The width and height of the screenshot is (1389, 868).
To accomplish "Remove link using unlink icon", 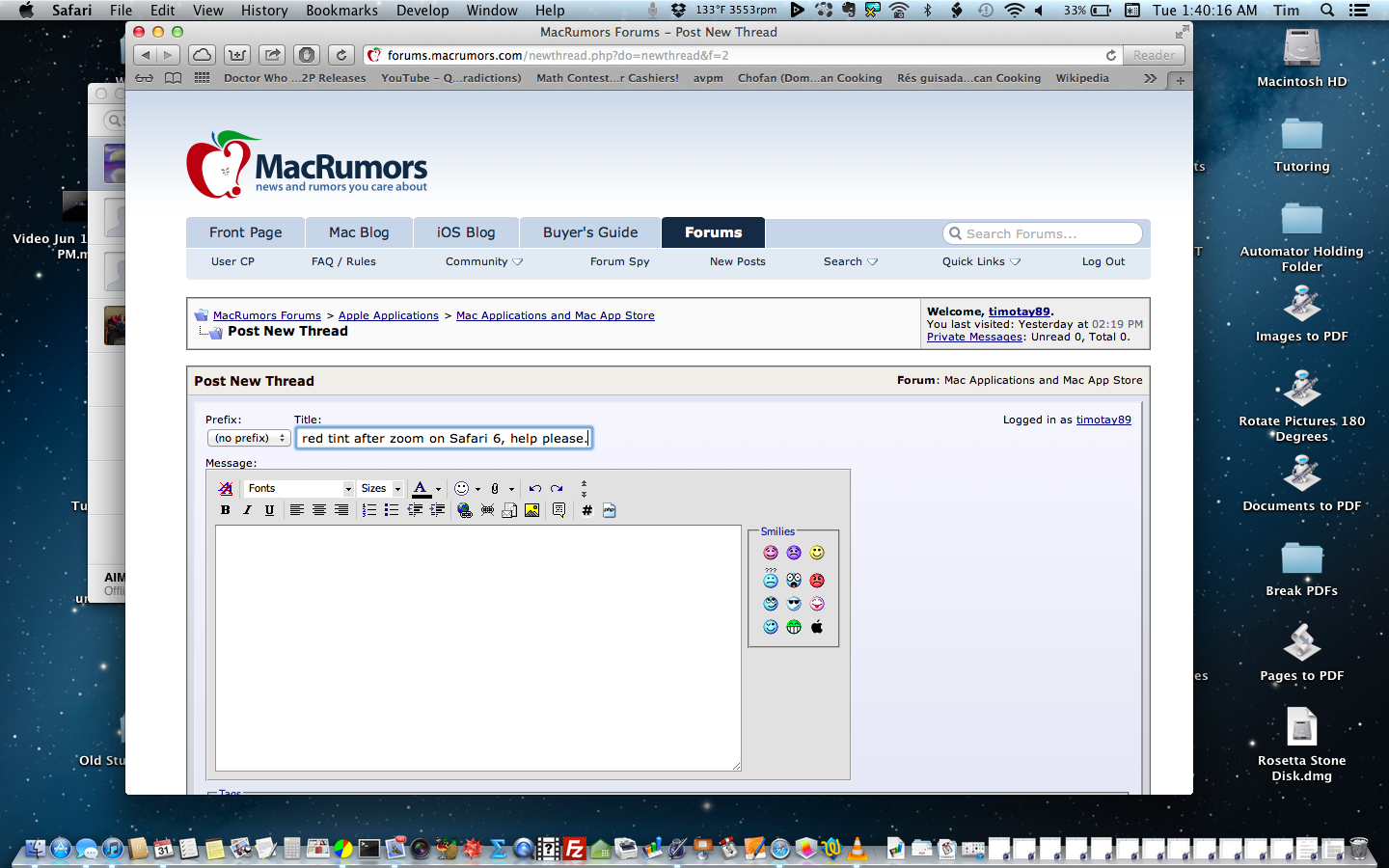I will 487,510.
